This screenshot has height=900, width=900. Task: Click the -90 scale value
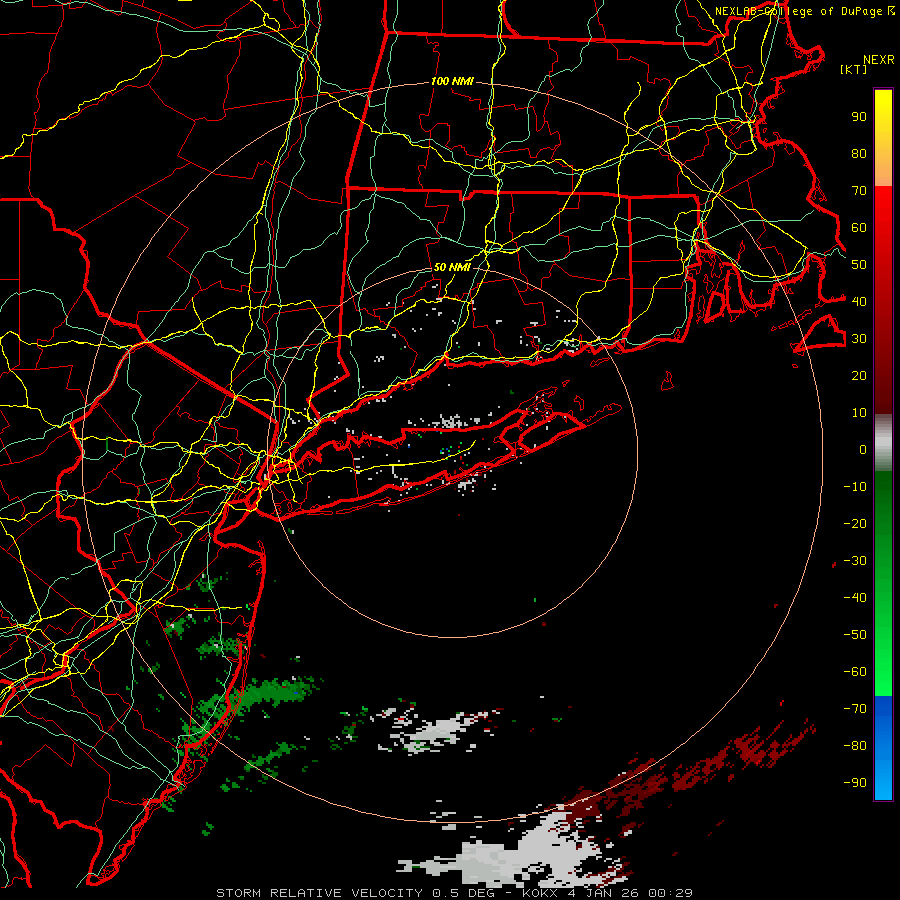pos(855,783)
